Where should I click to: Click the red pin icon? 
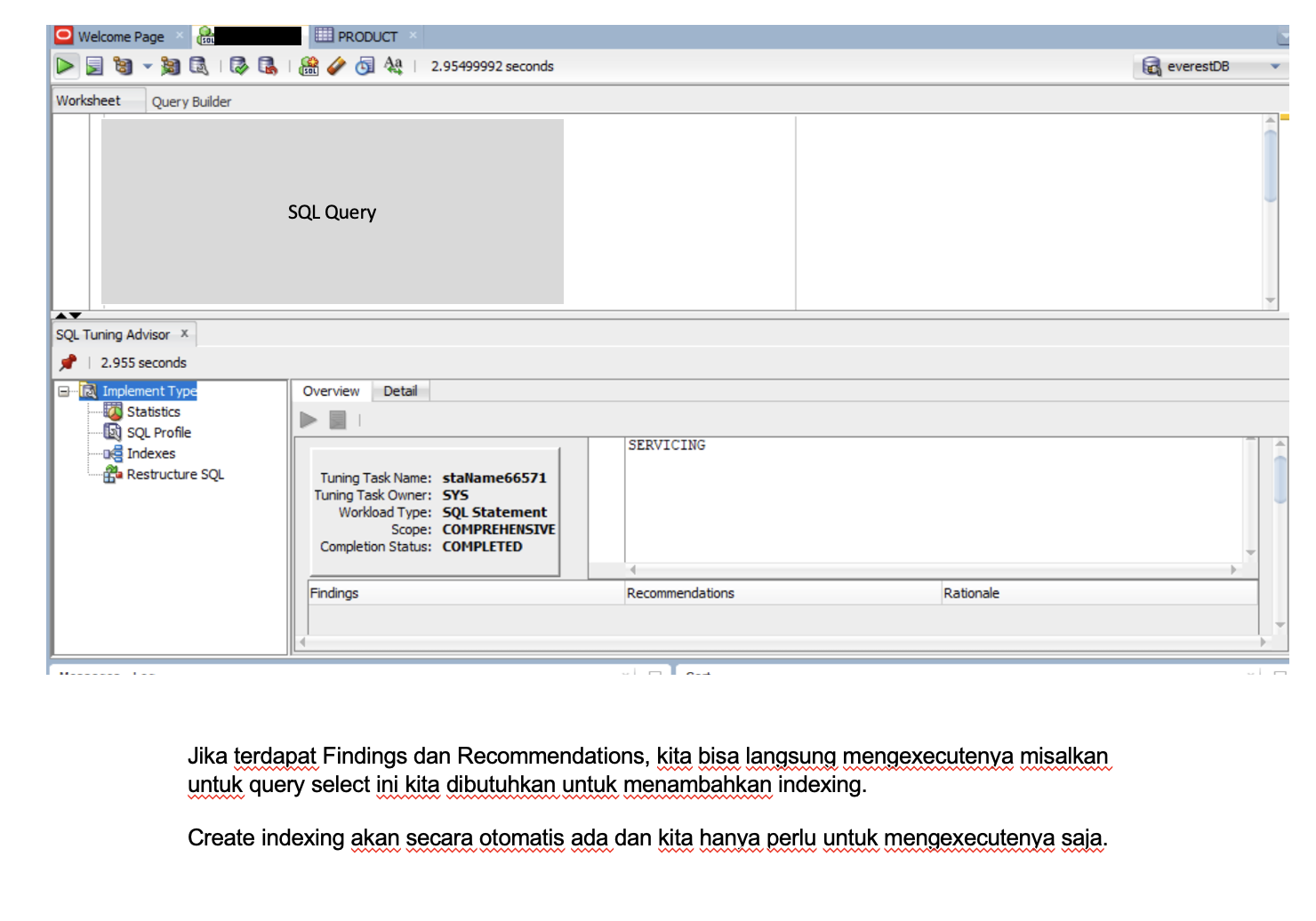68,363
